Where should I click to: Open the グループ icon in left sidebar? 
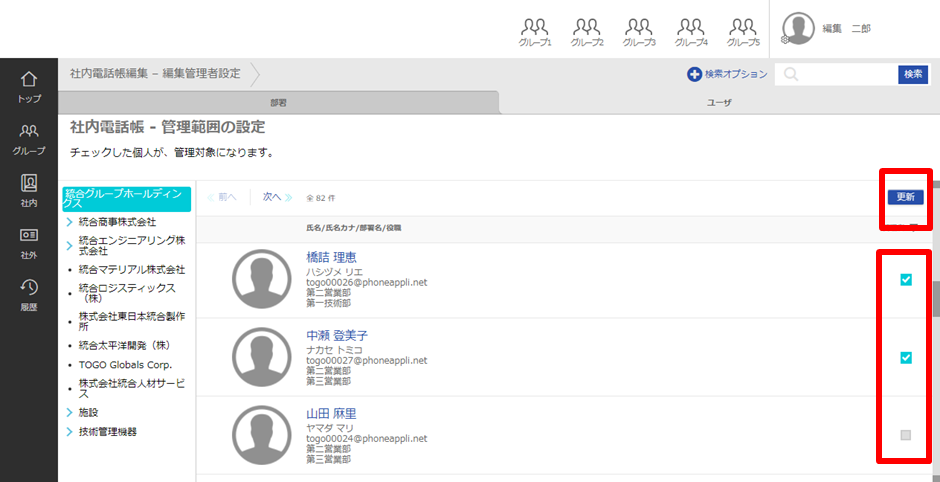click(29, 139)
